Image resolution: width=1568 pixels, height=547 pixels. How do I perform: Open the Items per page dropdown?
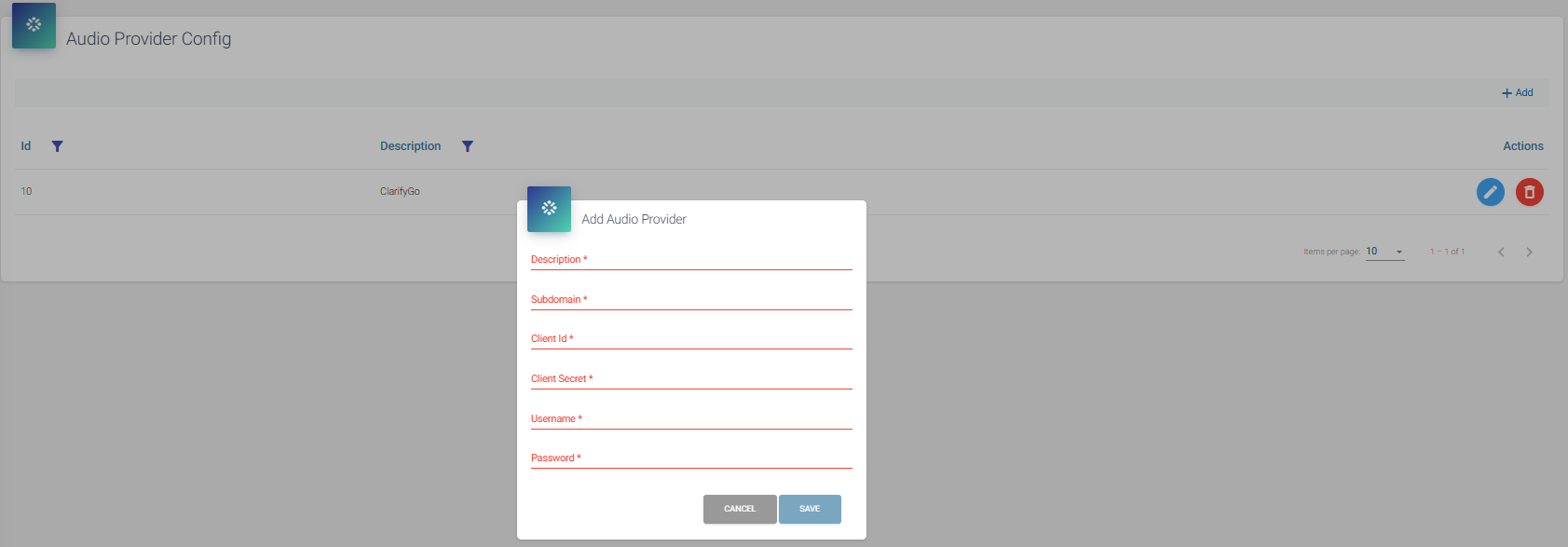[x=1384, y=252]
